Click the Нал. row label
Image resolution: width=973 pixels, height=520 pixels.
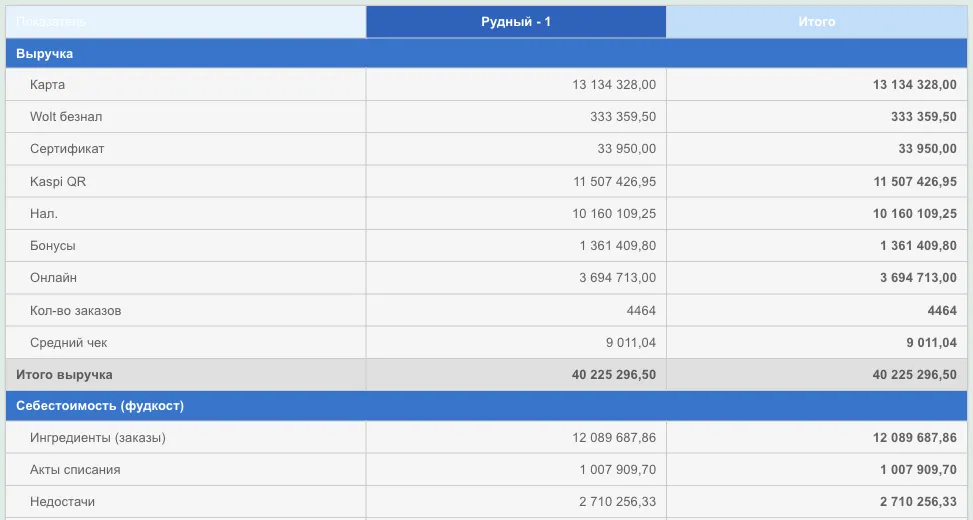coord(43,213)
